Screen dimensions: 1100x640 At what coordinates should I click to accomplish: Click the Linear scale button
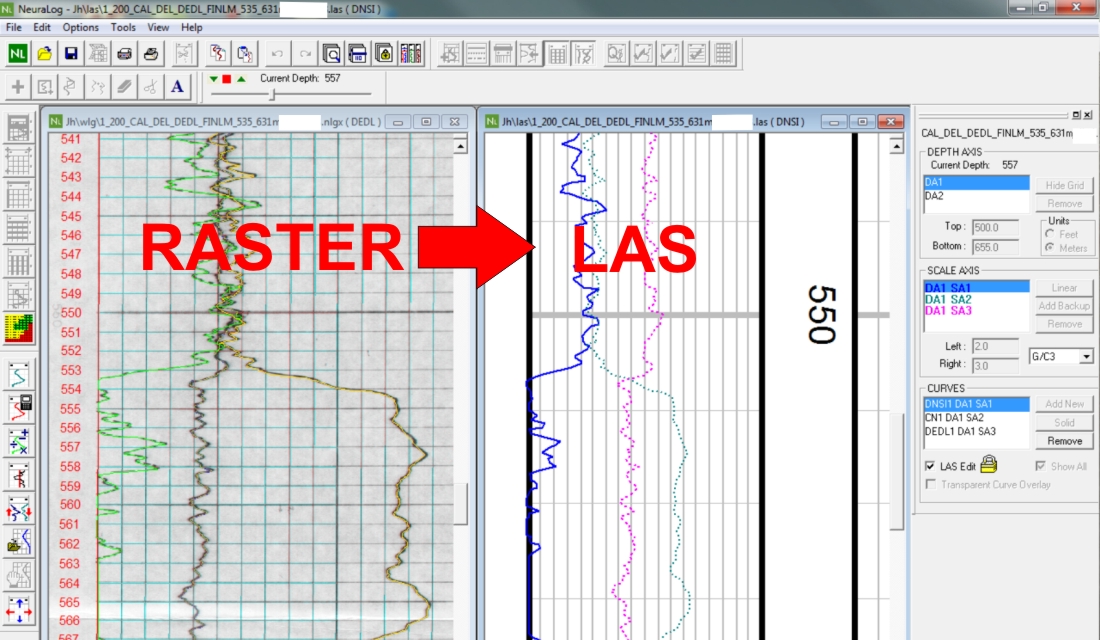click(1064, 288)
